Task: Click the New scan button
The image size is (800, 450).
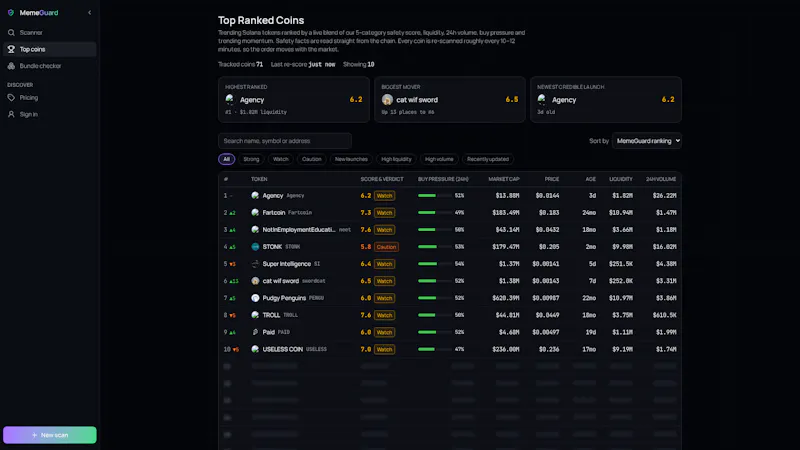Action: (x=49, y=435)
